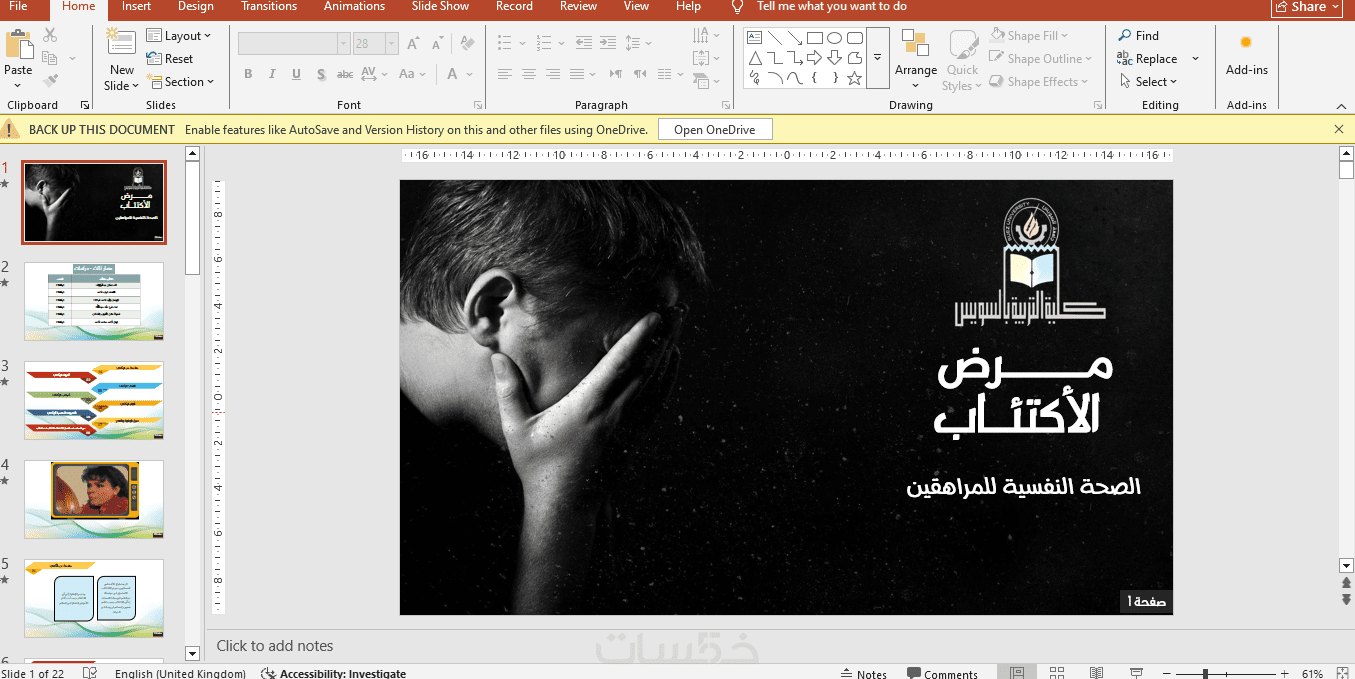1355x679 pixels.
Task: Click the zoom in plus button
Action: (1284, 674)
